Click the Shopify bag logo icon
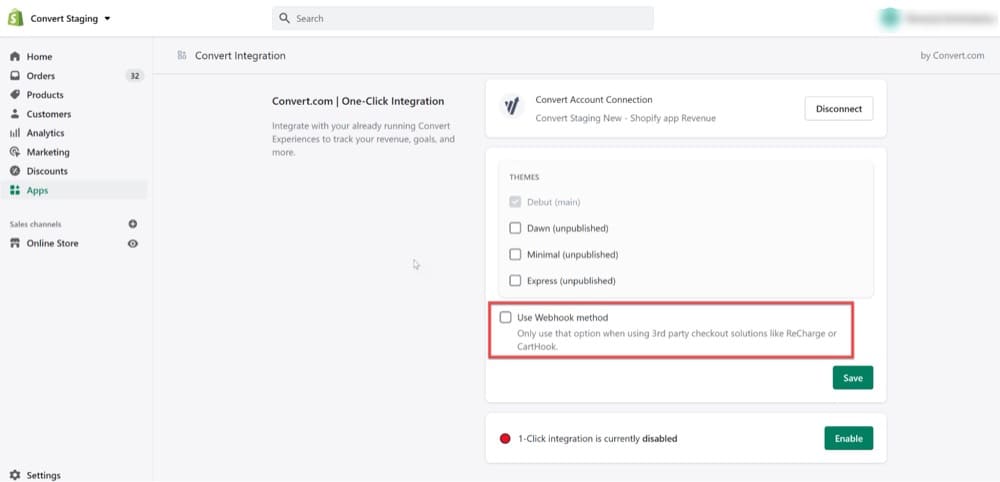This screenshot has width=1000, height=482. [x=15, y=18]
